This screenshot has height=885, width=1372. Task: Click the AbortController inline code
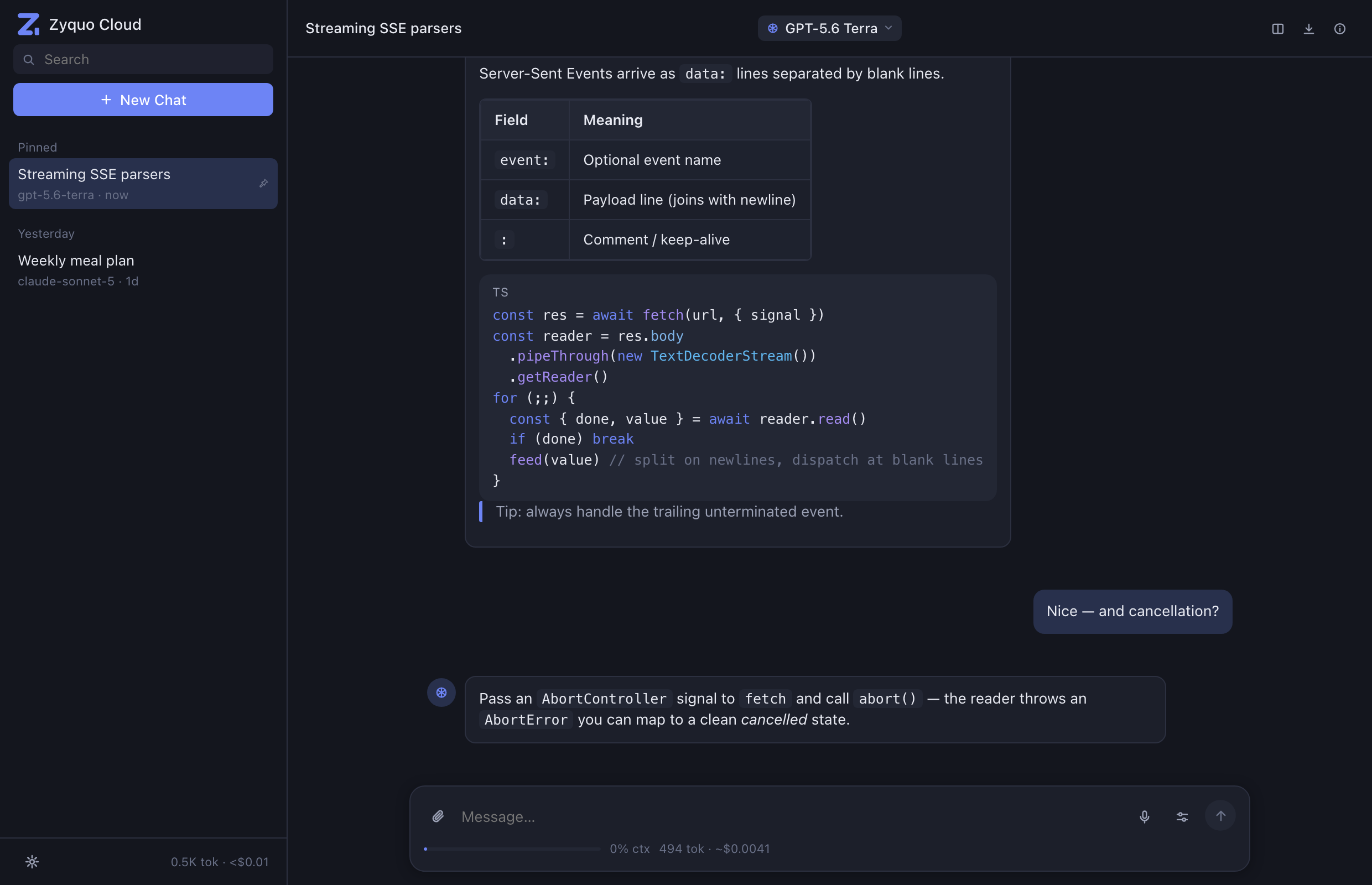(604, 698)
